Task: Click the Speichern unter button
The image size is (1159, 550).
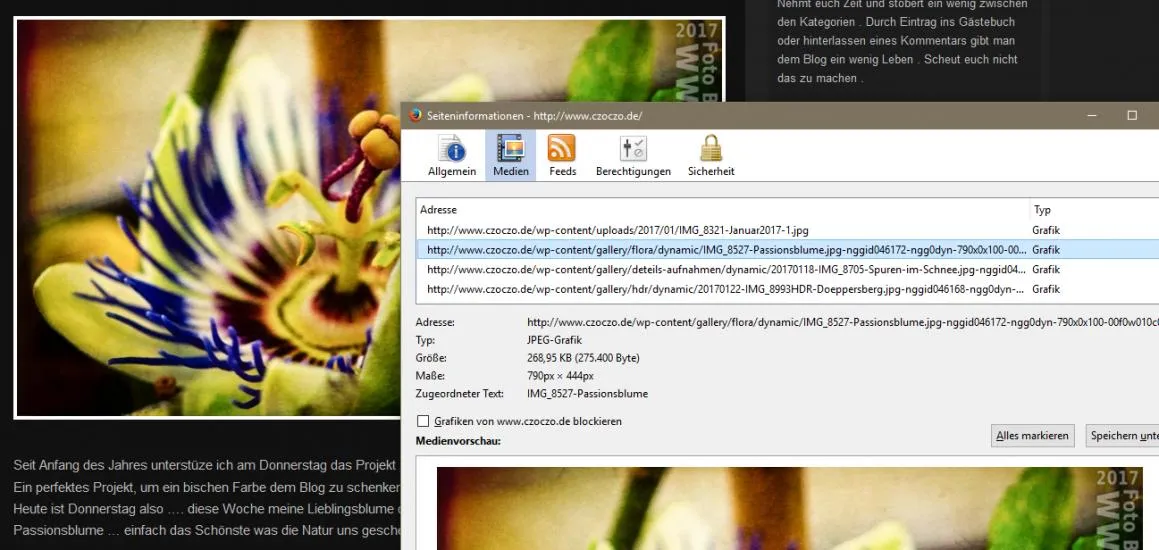Action: tap(1122, 435)
